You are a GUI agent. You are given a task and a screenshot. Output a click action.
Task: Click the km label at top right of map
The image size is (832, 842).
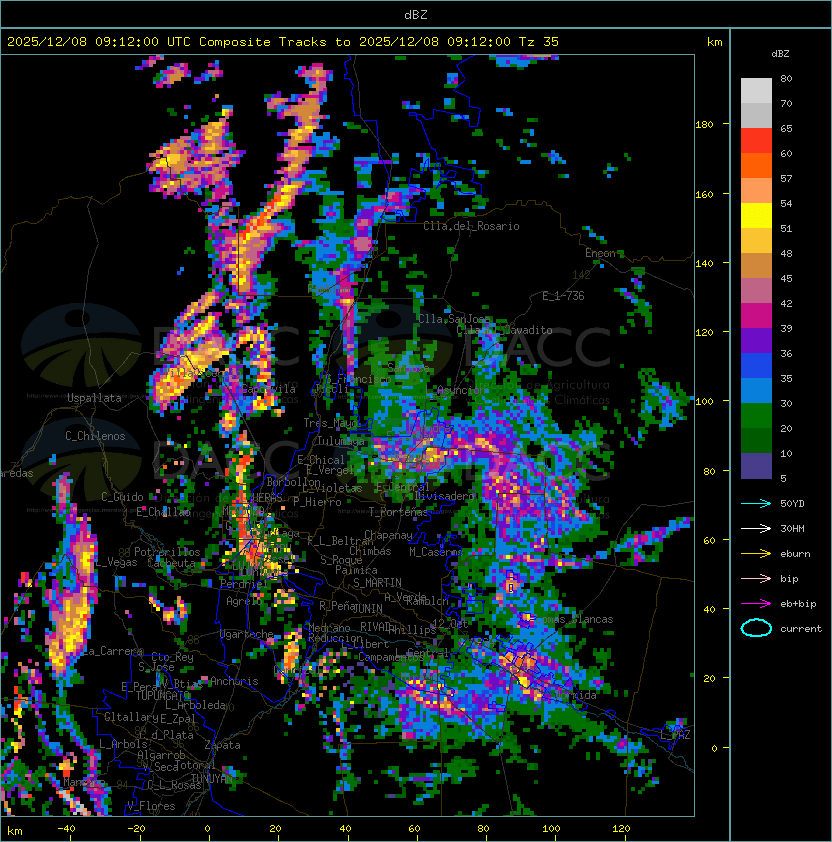point(714,42)
